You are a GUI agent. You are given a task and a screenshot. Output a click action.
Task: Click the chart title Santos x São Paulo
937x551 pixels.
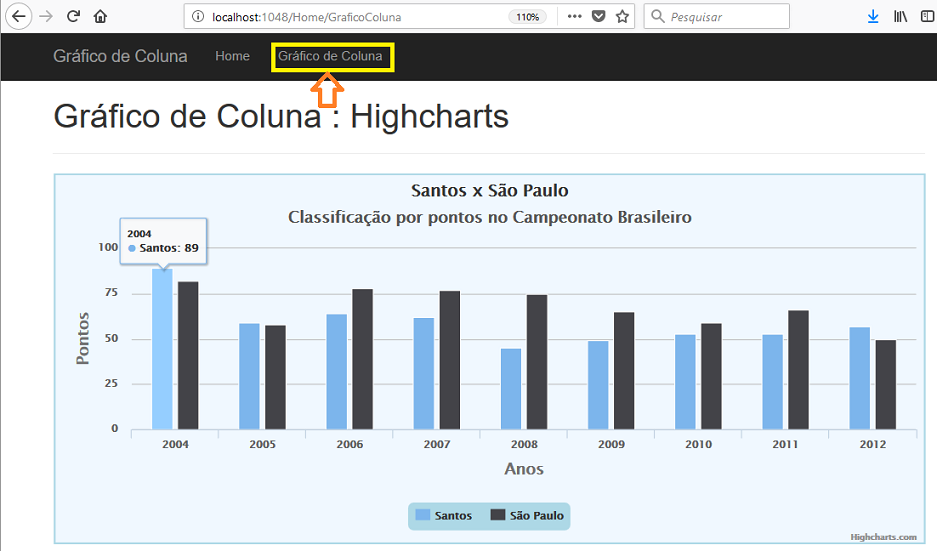coord(489,191)
